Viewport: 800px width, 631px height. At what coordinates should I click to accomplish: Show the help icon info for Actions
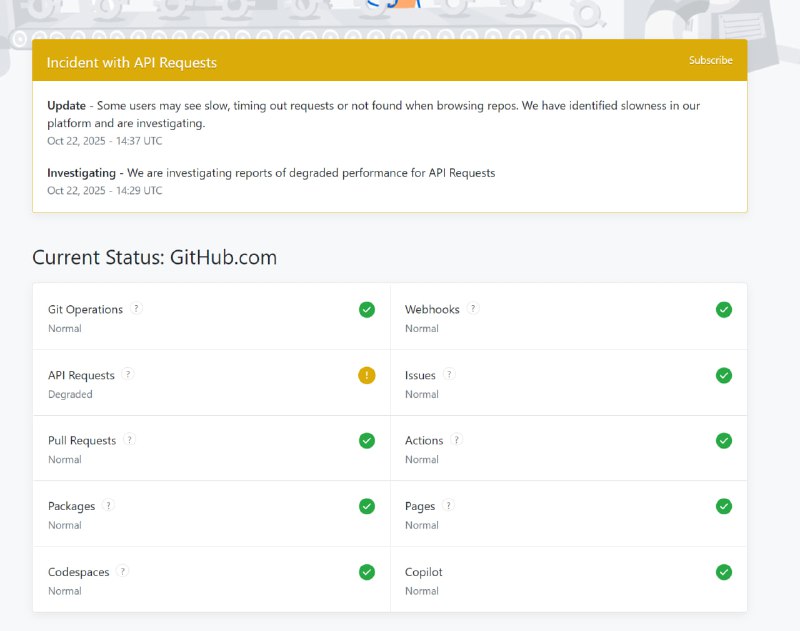click(x=457, y=440)
